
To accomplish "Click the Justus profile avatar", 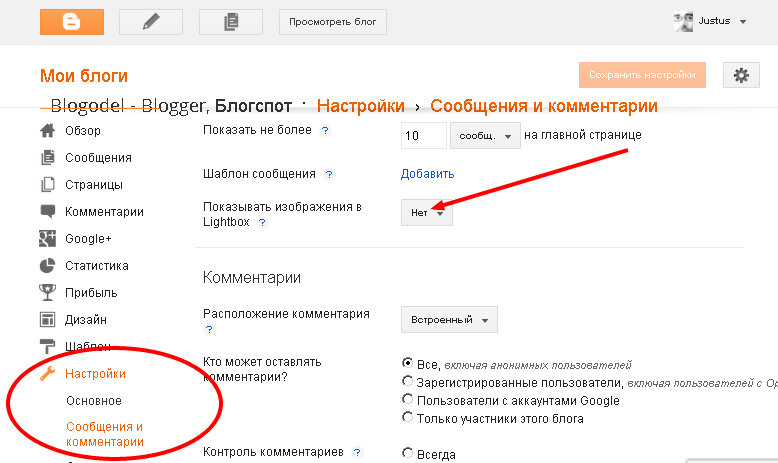I will pos(683,21).
